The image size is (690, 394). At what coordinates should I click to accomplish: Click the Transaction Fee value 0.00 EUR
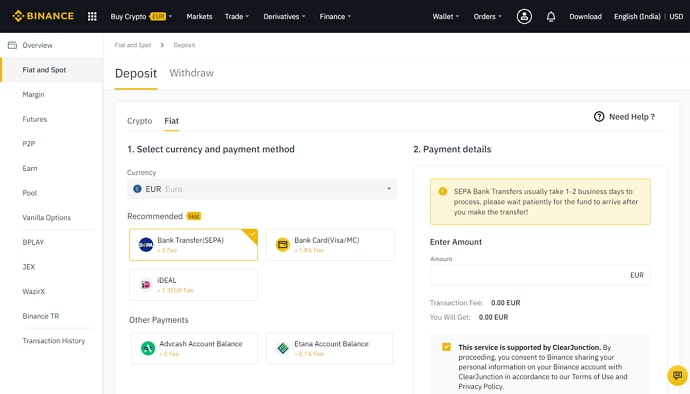point(506,303)
